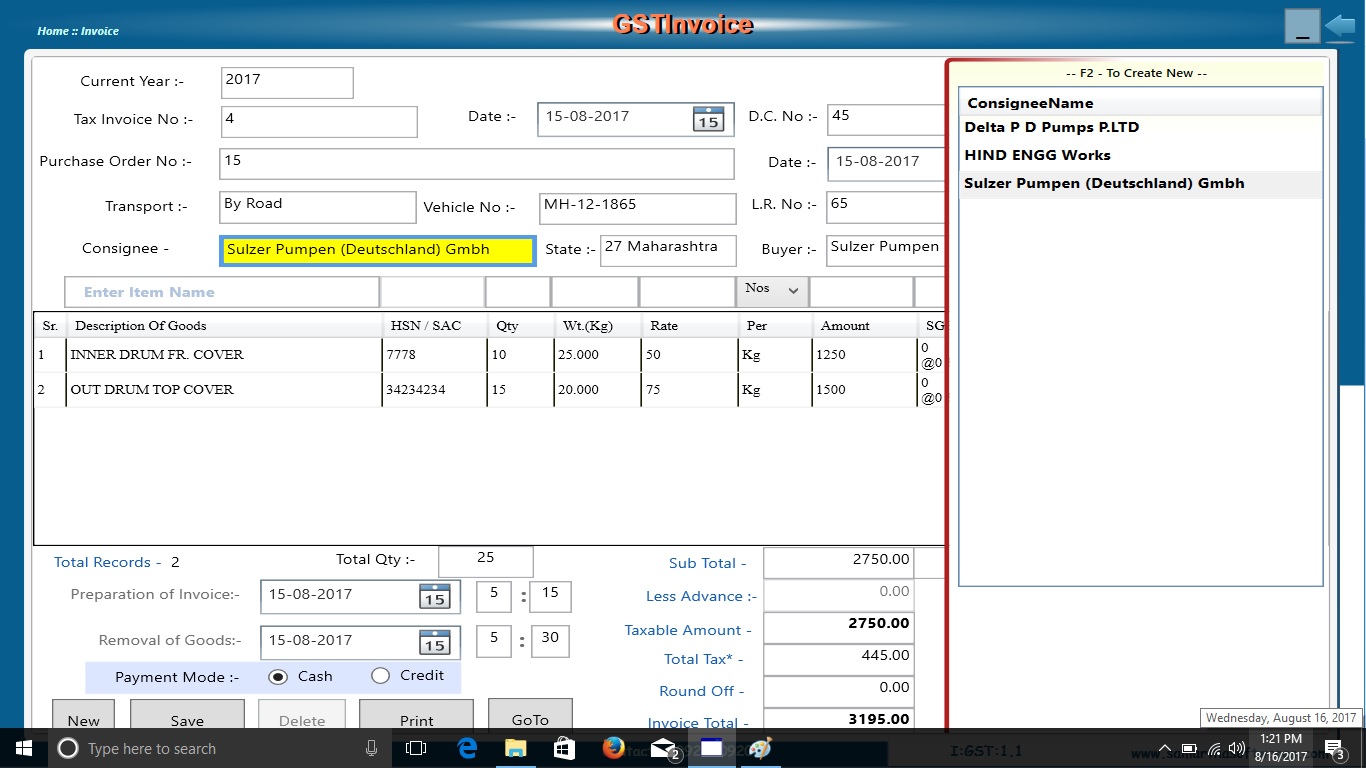Open the Wi-Fi network tray icon

(x=1214, y=748)
